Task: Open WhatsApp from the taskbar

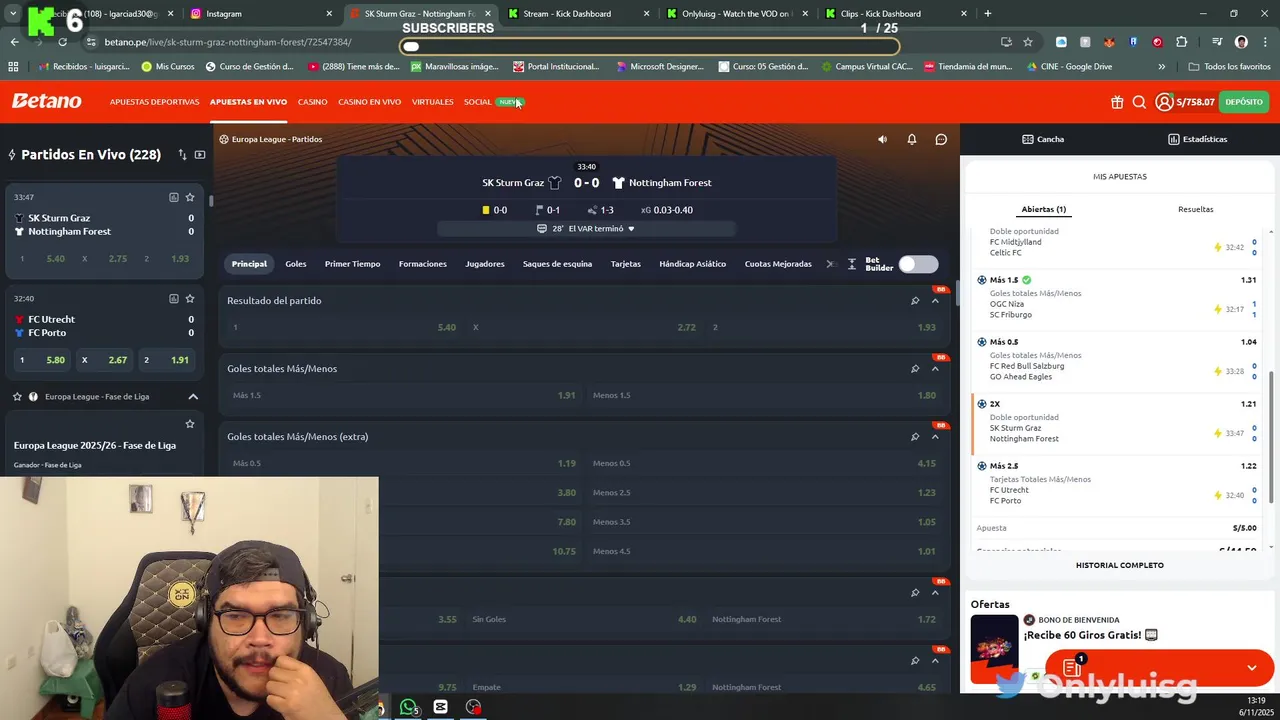Action: 409,707
